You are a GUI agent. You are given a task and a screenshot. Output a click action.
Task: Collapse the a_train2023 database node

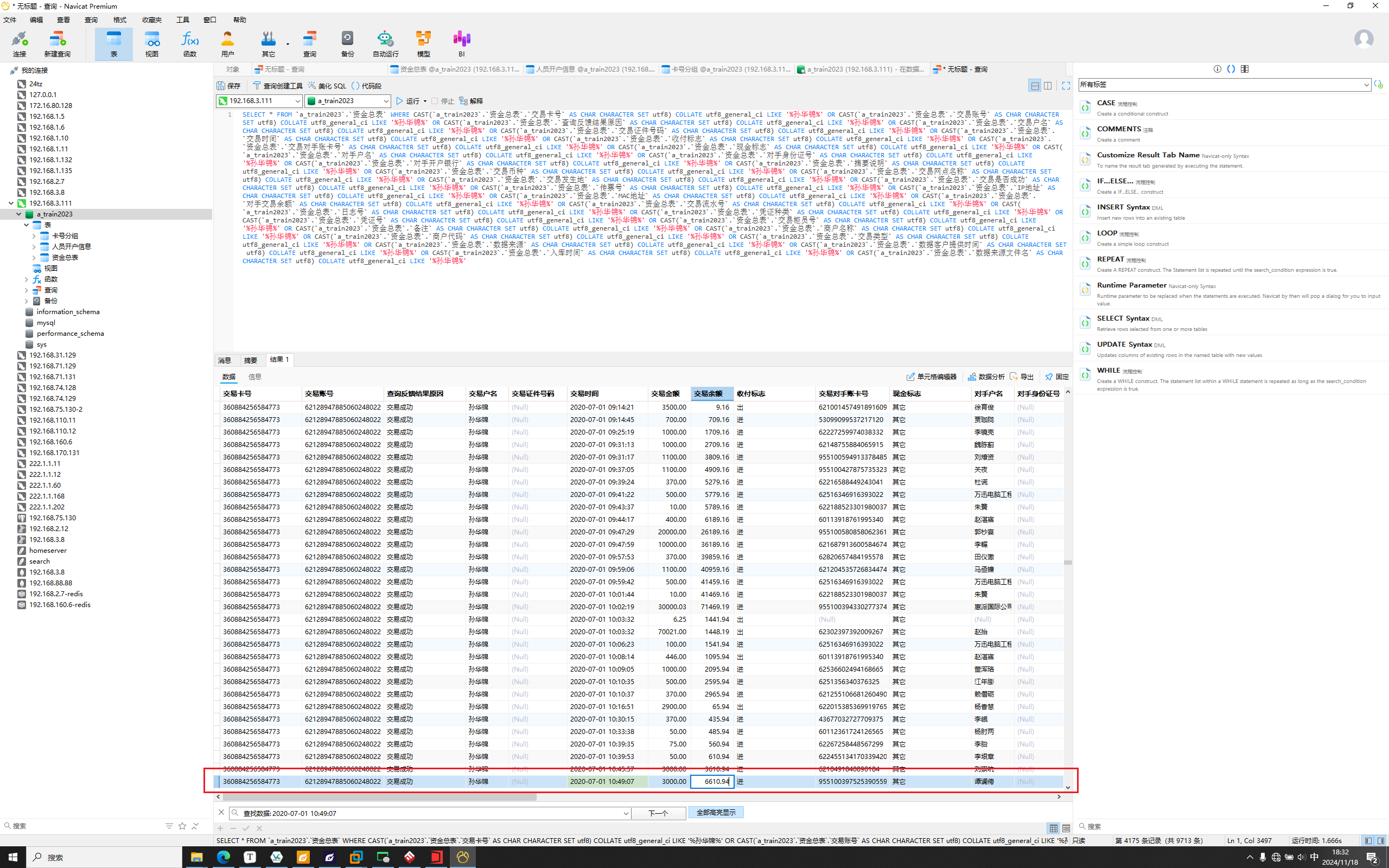[x=19, y=214]
